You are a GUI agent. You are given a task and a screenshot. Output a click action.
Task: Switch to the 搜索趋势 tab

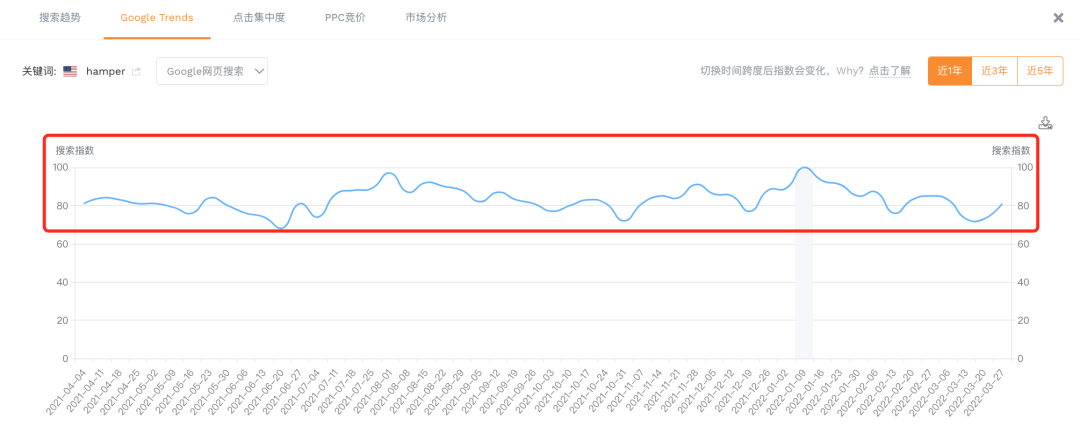[x=60, y=18]
